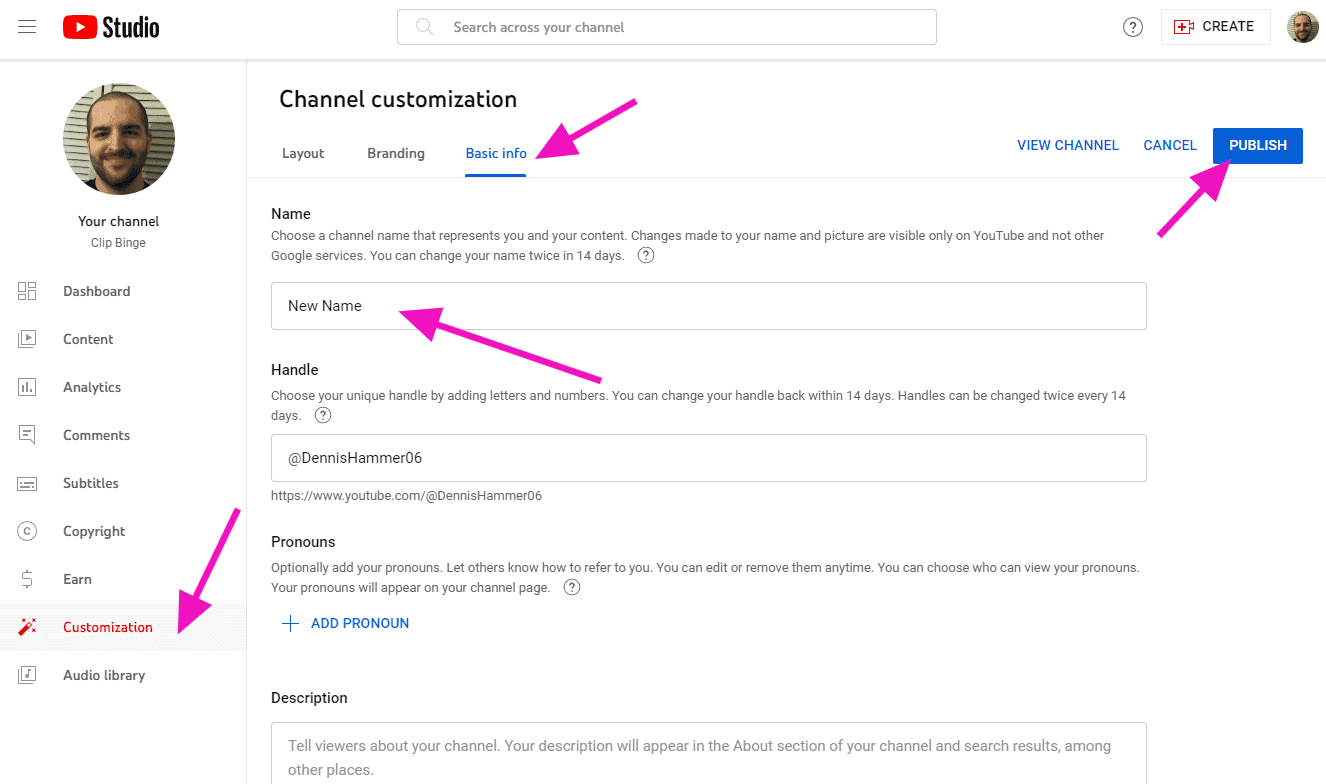Image resolution: width=1326 pixels, height=784 pixels.
Task: Click the Your channel label
Action: point(119,221)
